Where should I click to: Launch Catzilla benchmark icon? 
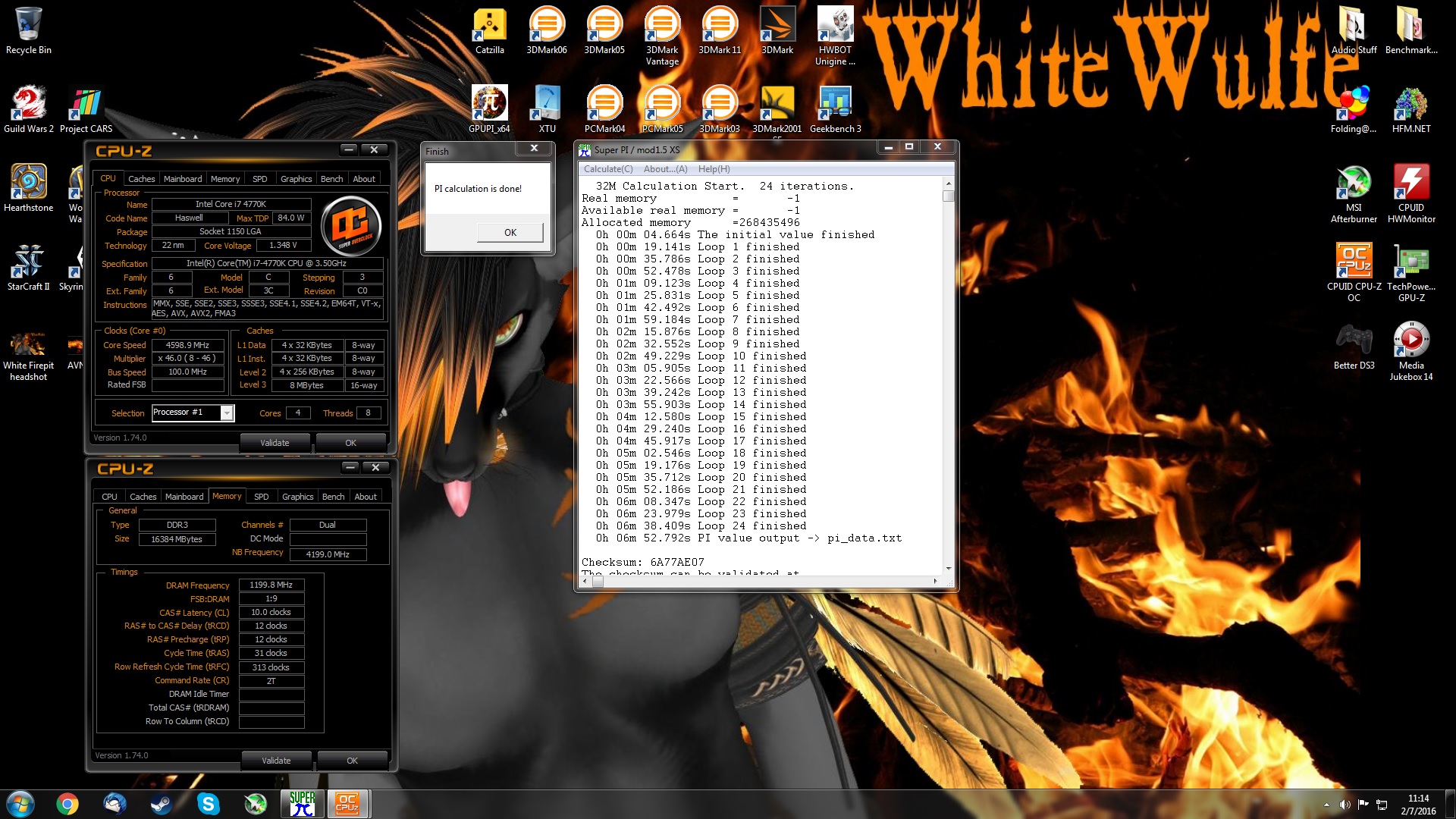(490, 30)
